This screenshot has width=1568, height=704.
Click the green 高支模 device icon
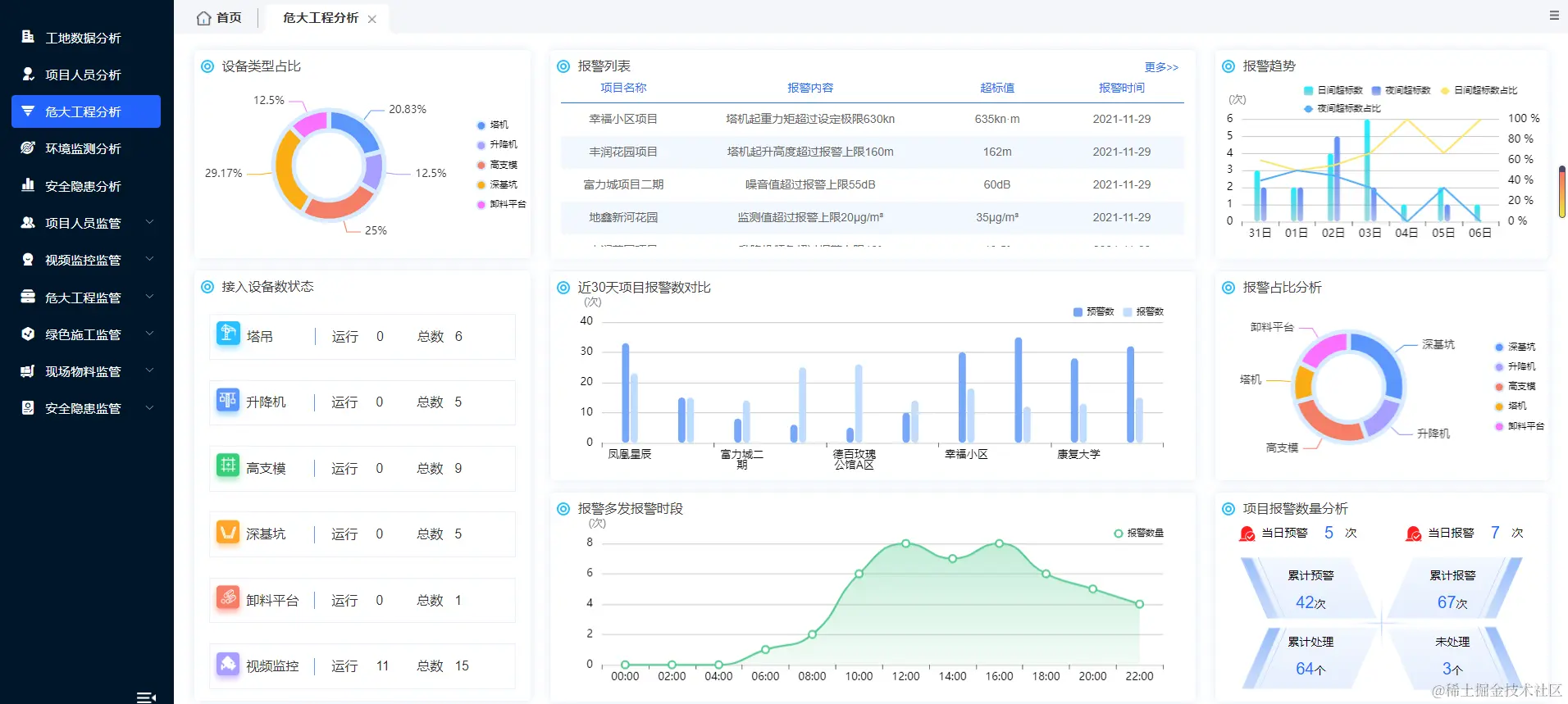228,466
